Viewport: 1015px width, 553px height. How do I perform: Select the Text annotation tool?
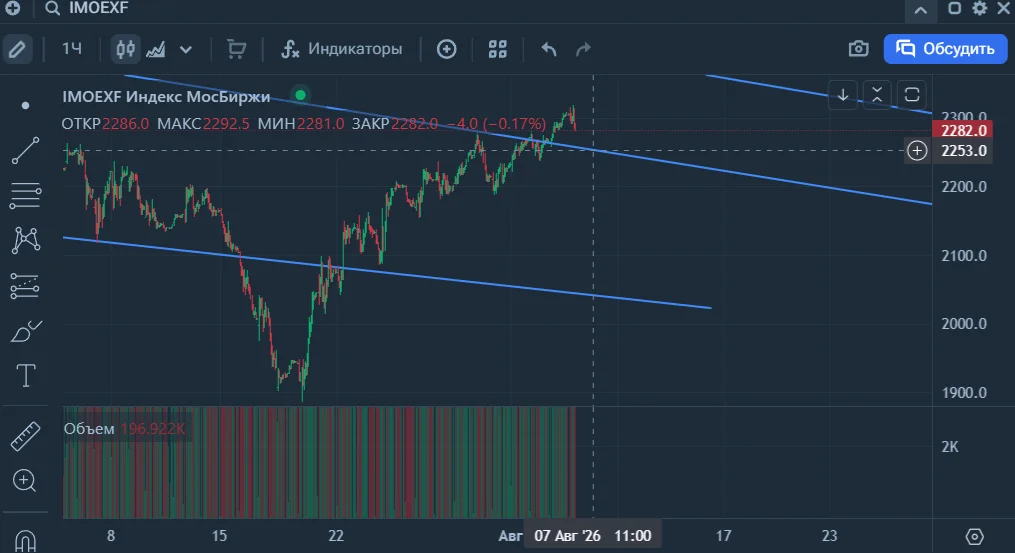click(26, 376)
